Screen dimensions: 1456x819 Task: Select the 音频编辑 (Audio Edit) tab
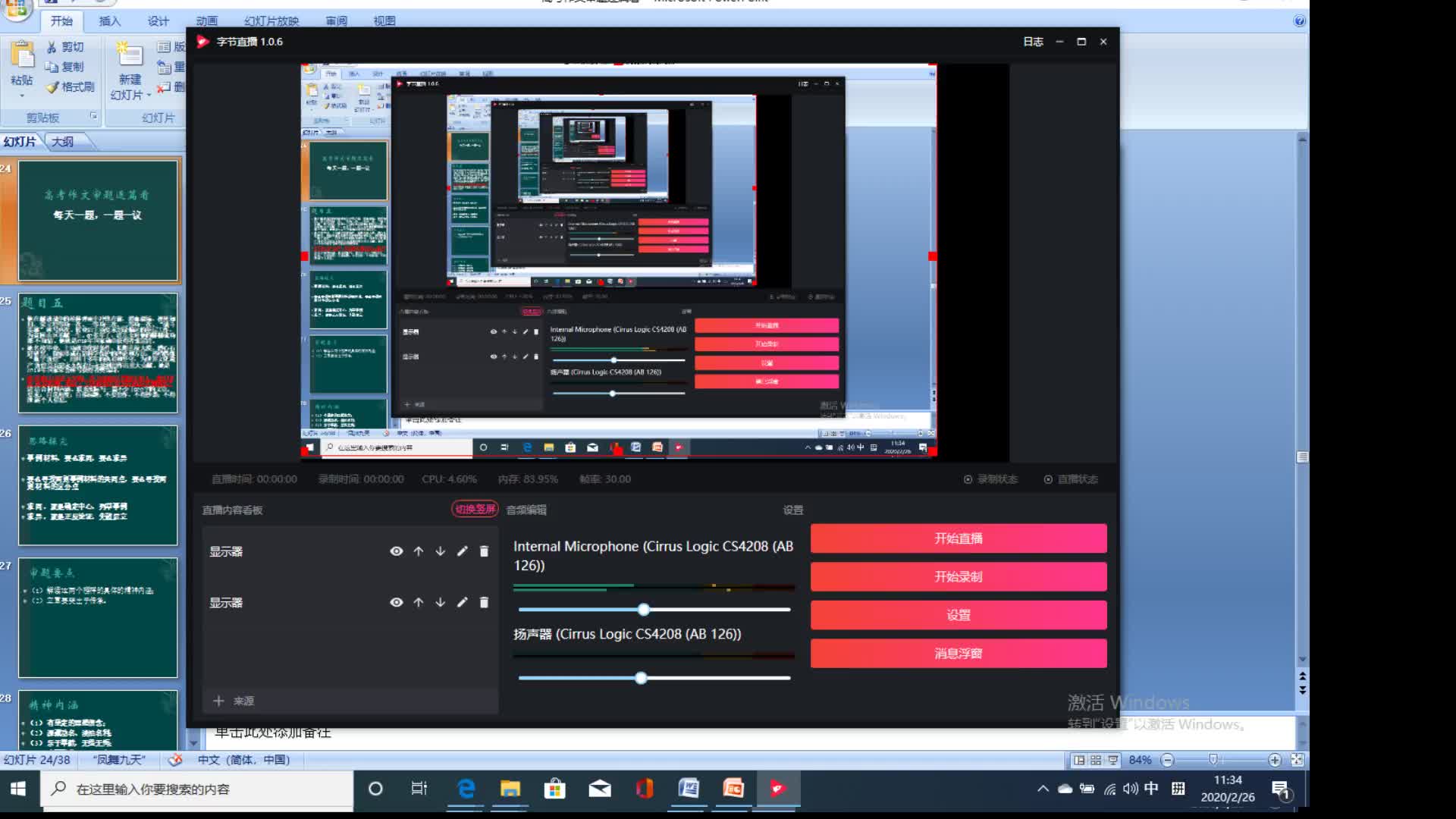pos(526,509)
